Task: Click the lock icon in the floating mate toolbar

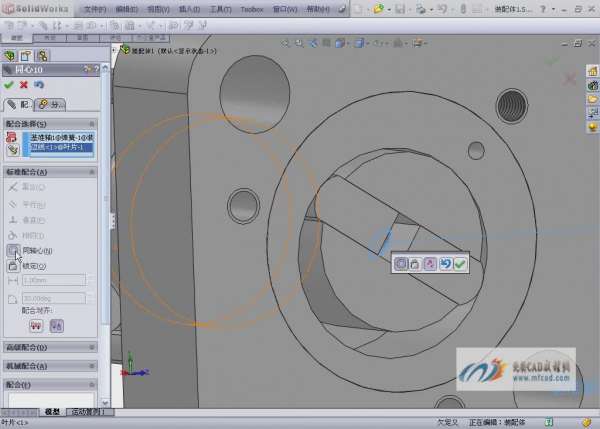Action: [414, 263]
